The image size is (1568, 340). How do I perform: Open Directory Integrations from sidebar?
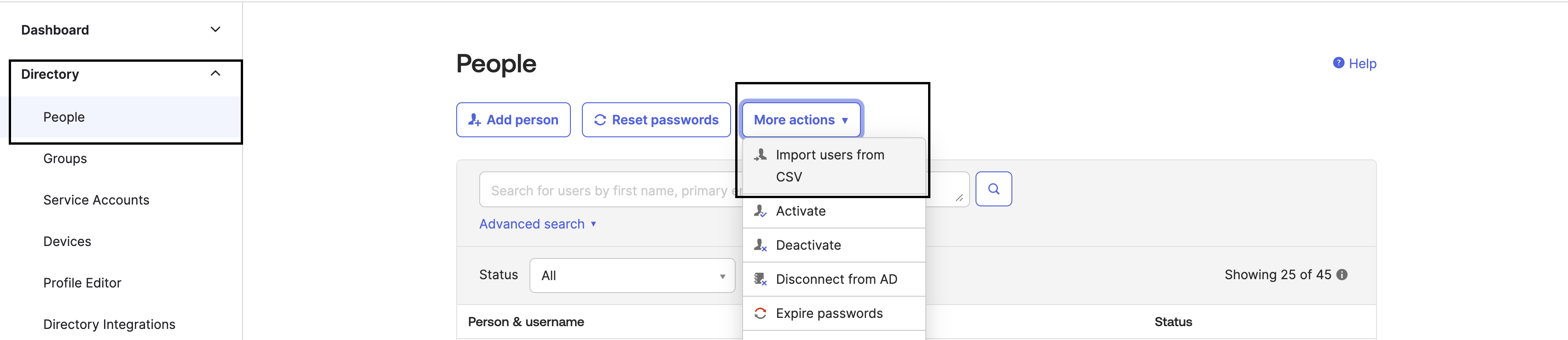click(x=110, y=324)
